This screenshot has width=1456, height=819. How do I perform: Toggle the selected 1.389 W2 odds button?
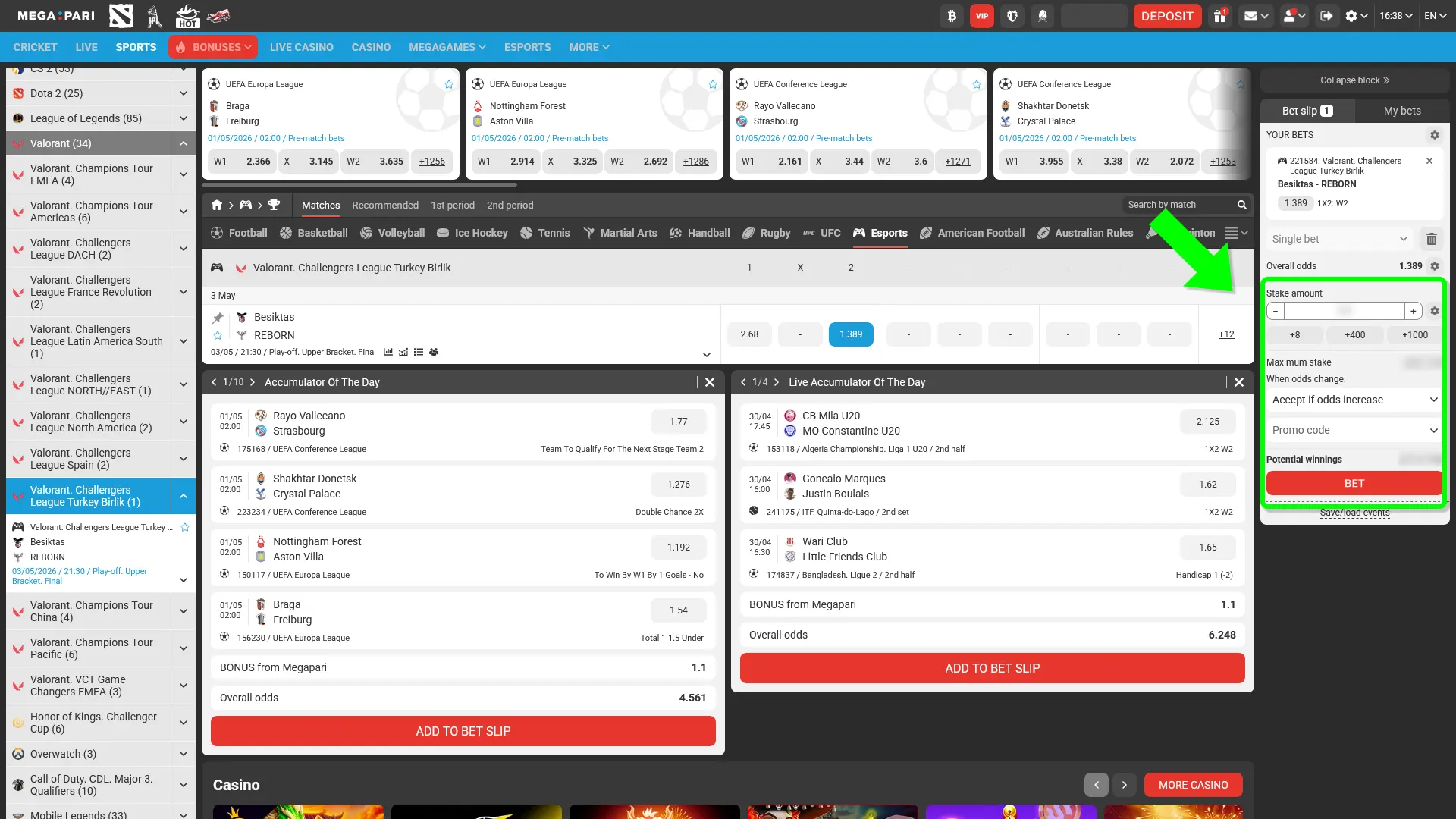pyautogui.click(x=851, y=334)
